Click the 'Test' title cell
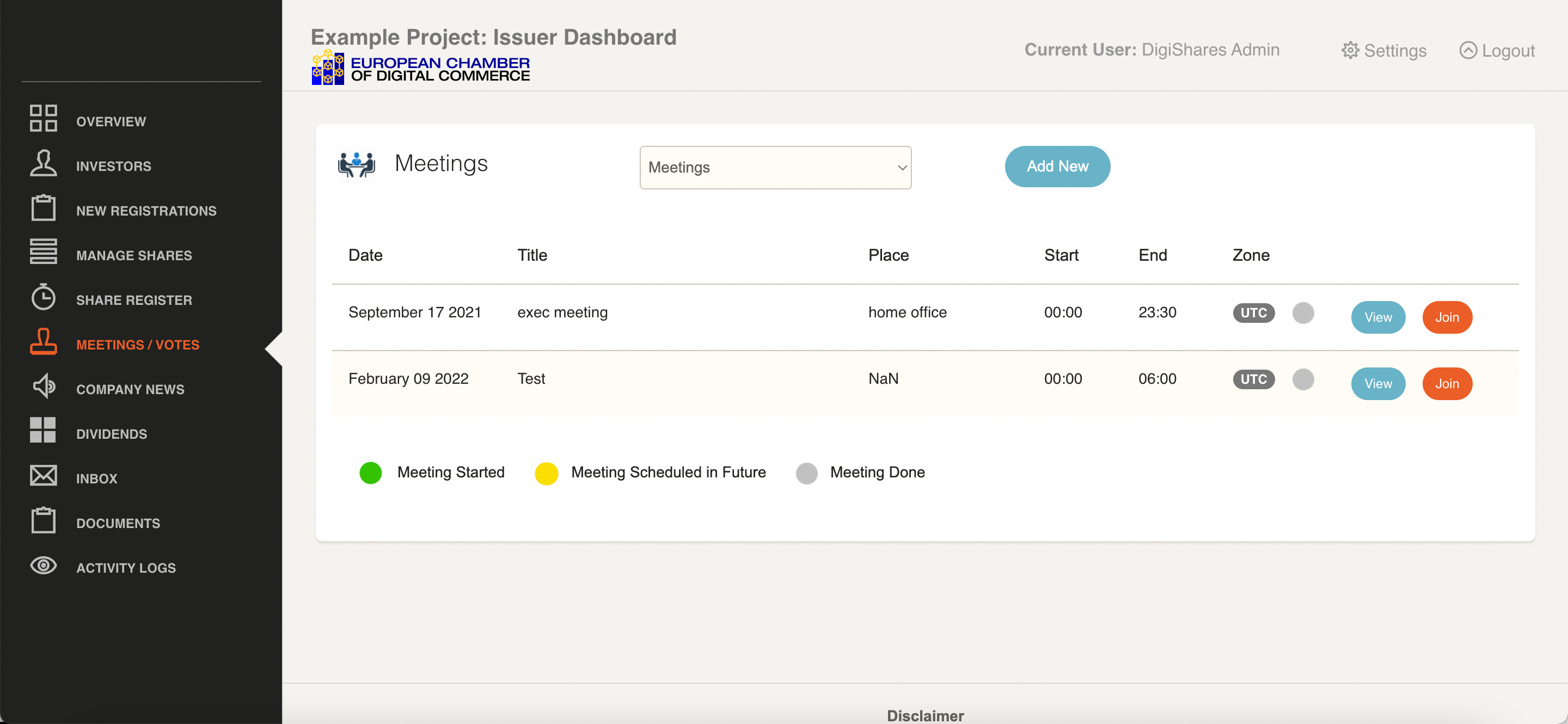Image resolution: width=1568 pixels, height=724 pixels. [x=531, y=378]
